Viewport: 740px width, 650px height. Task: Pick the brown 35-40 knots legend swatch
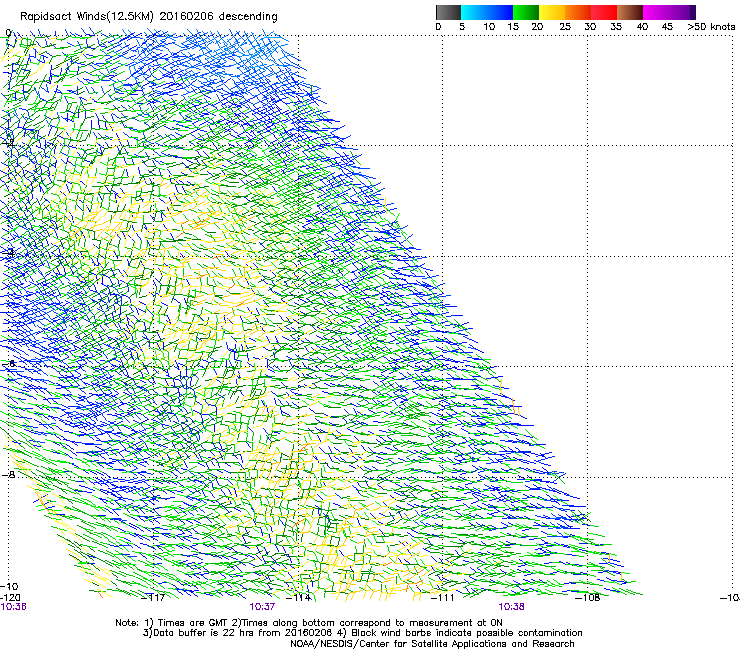pos(630,12)
